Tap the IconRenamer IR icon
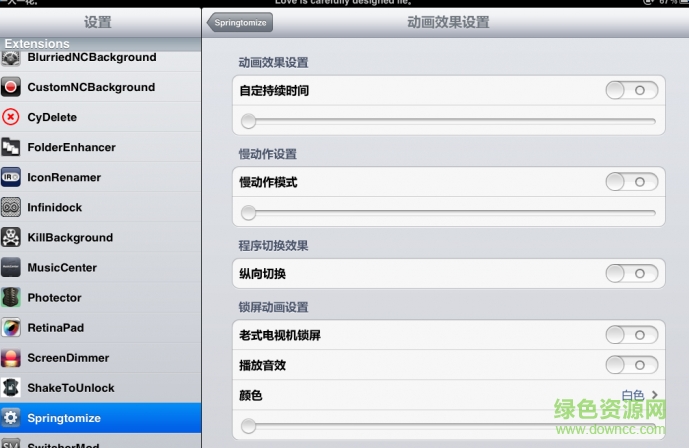Screen dimensions: 689x448 tap(11, 177)
